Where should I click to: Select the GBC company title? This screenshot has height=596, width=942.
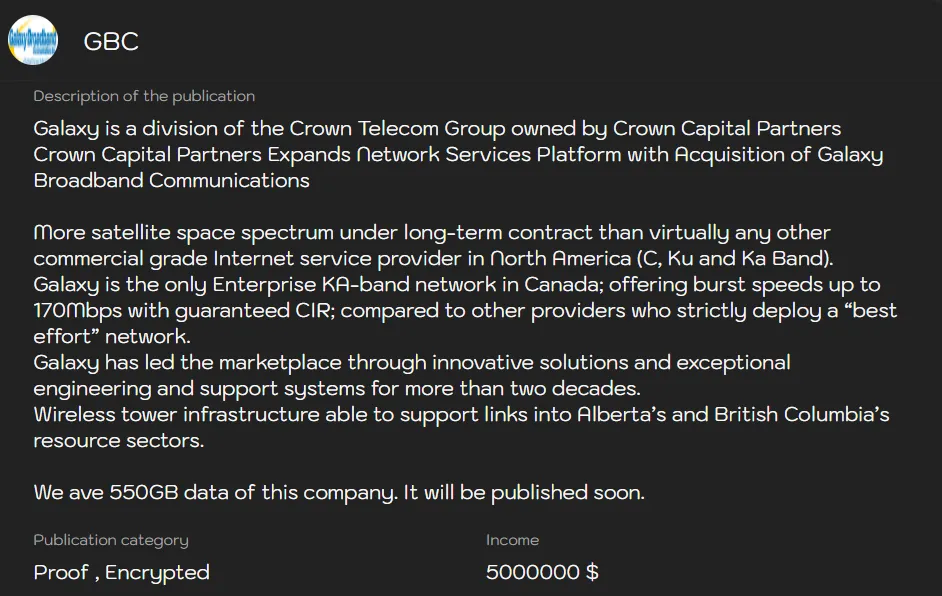click(110, 41)
